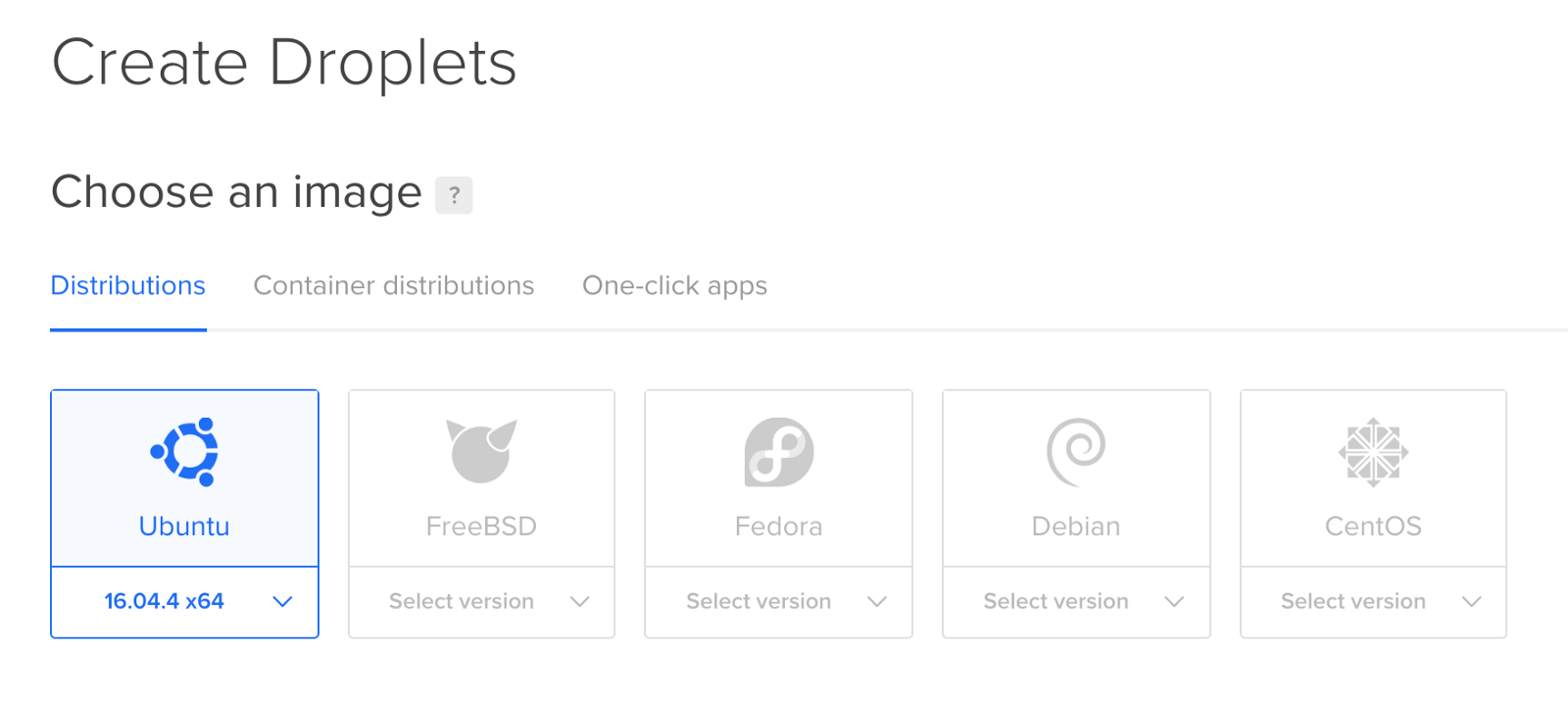Open the Fedora Select version dropdown
This screenshot has height=703, width=1568.
click(x=779, y=602)
